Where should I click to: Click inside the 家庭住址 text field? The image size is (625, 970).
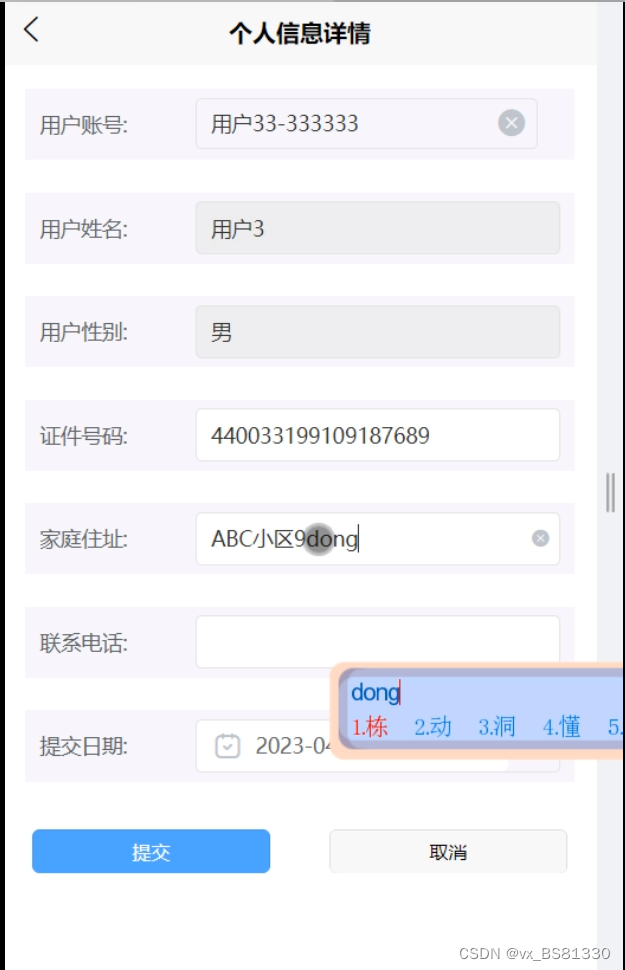pos(377,538)
